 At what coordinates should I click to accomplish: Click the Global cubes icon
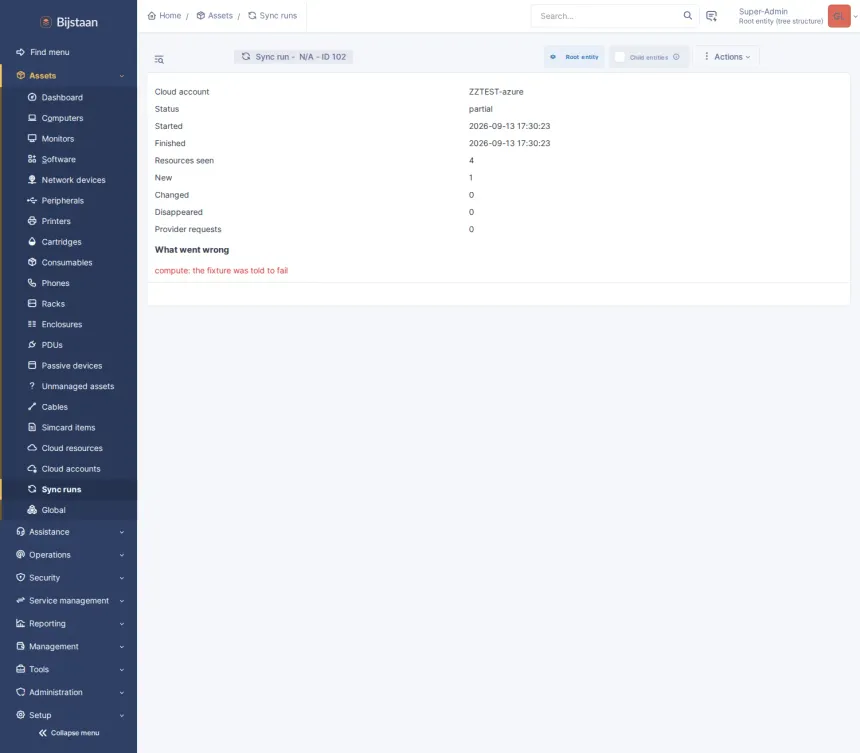[x=32, y=509]
